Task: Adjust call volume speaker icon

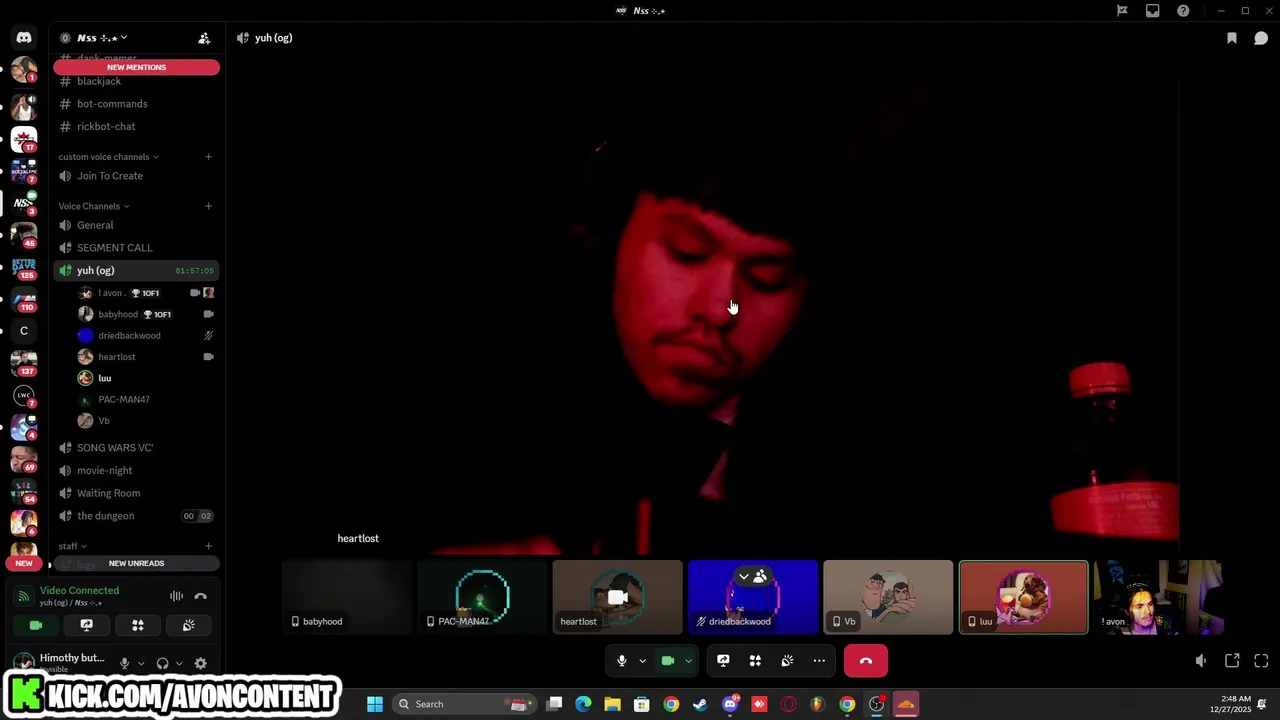Action: pos(1201,661)
